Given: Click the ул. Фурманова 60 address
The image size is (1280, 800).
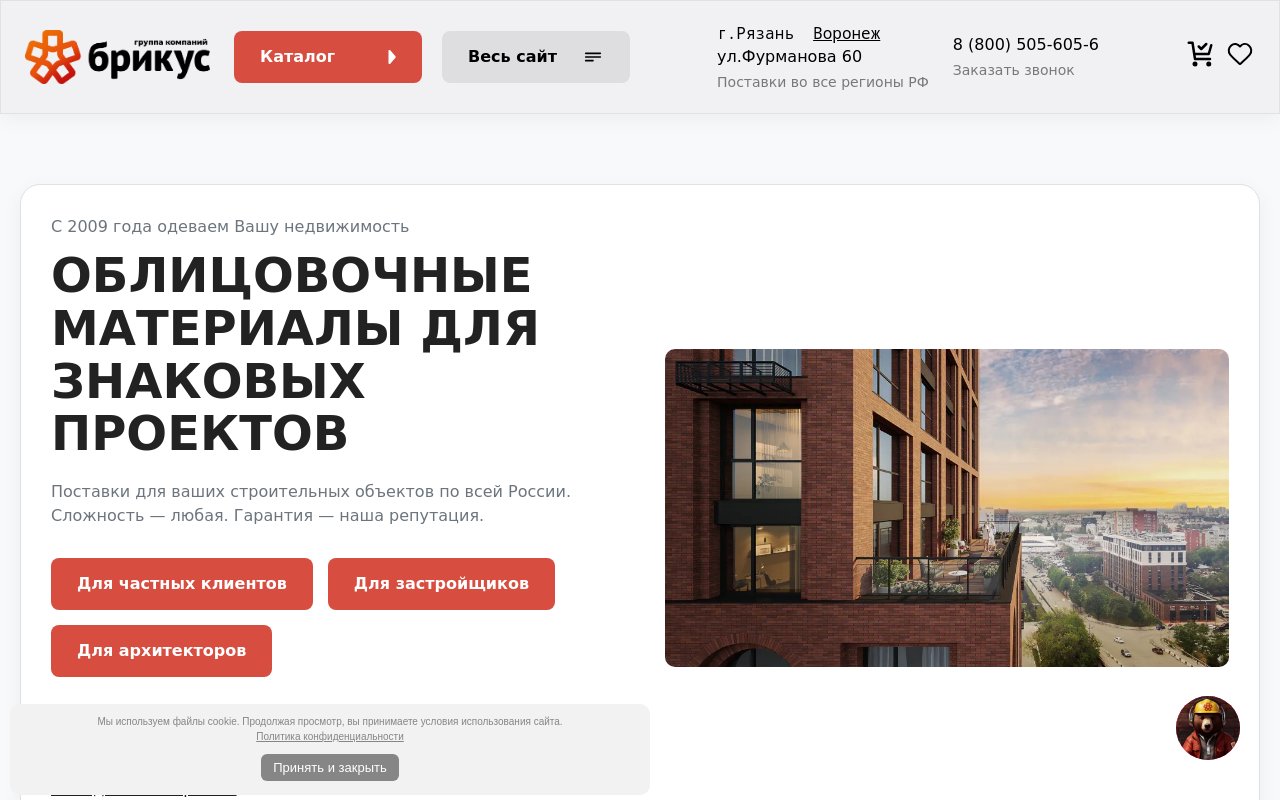Looking at the screenshot, I should 789,57.
